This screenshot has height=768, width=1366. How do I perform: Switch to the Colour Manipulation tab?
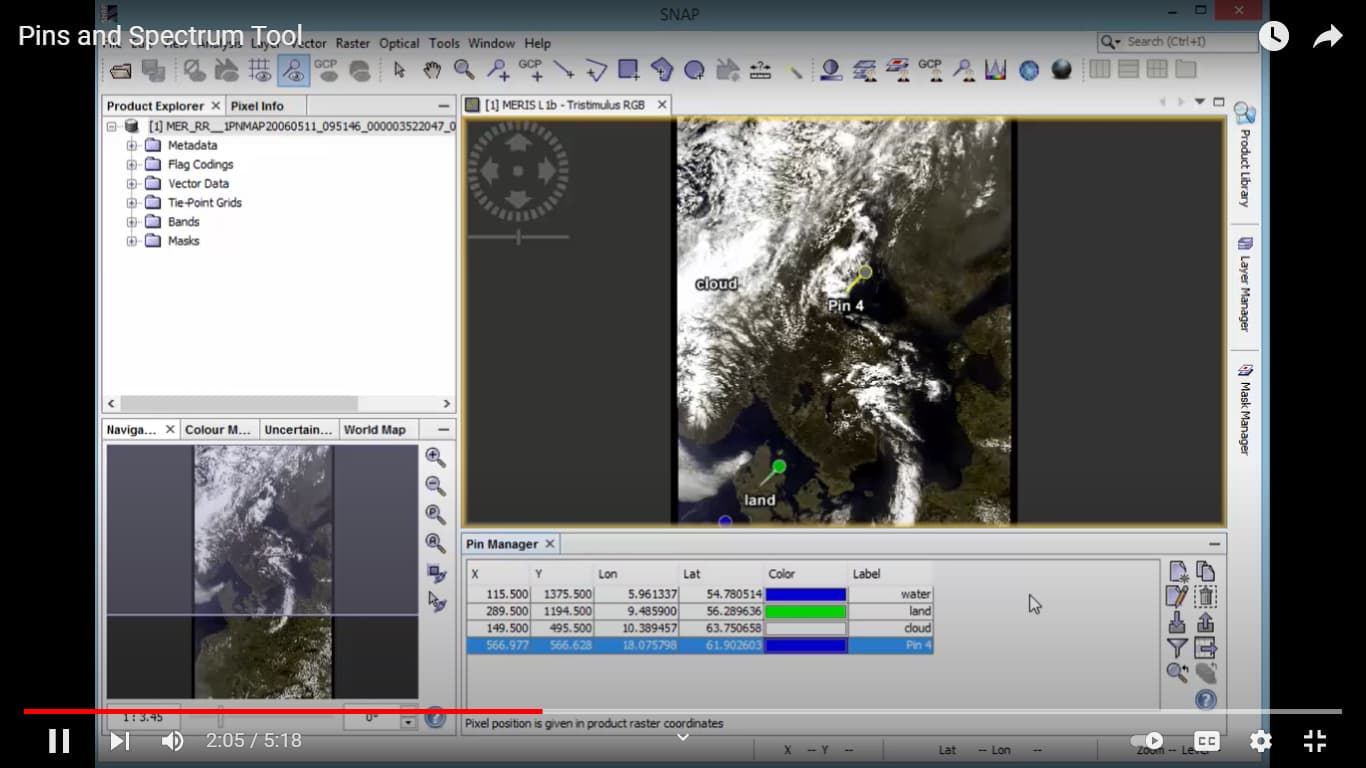click(x=218, y=430)
